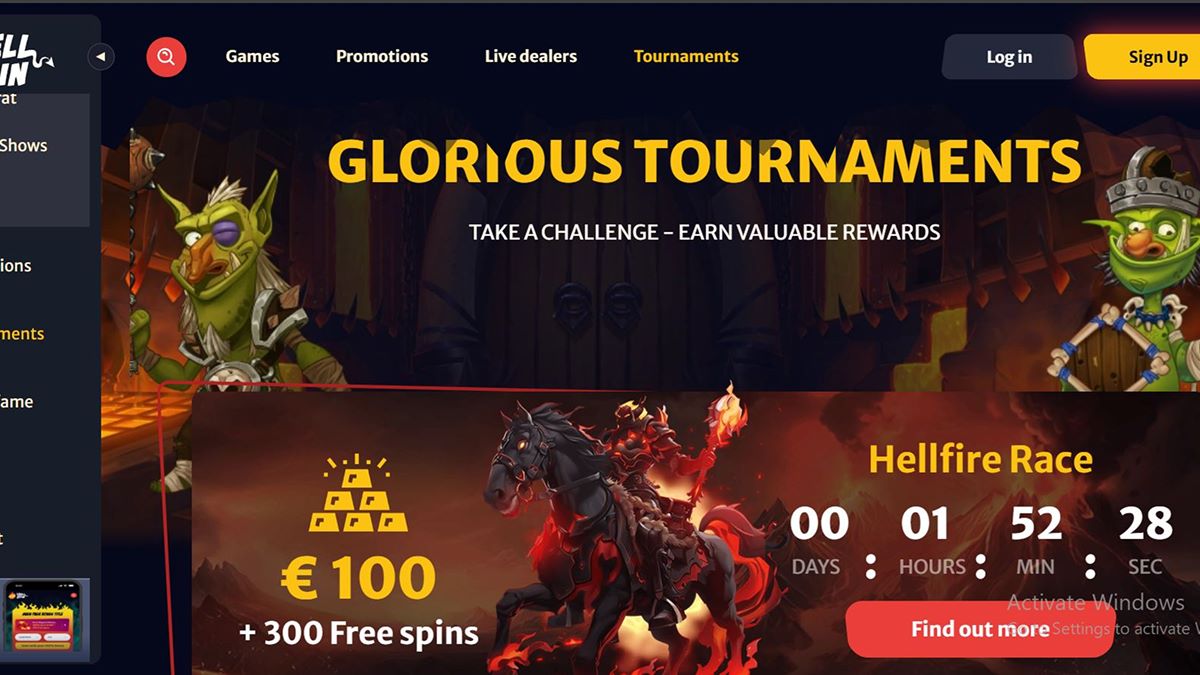Viewport: 1200px width, 675px height.
Task: Select highlighted Tournaments entry in sidebar
Action: pyautogui.click(x=22, y=334)
